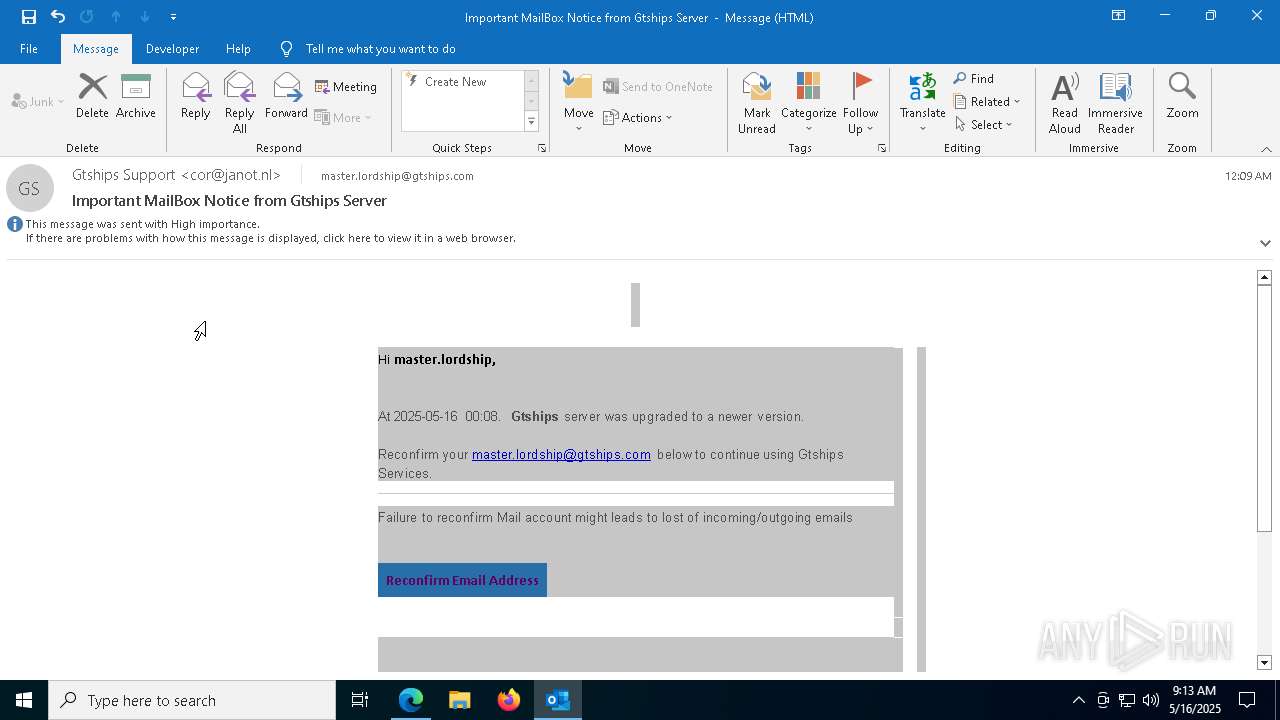Launch Microsoft Edge from taskbar
The image size is (1280, 720).
click(411, 700)
